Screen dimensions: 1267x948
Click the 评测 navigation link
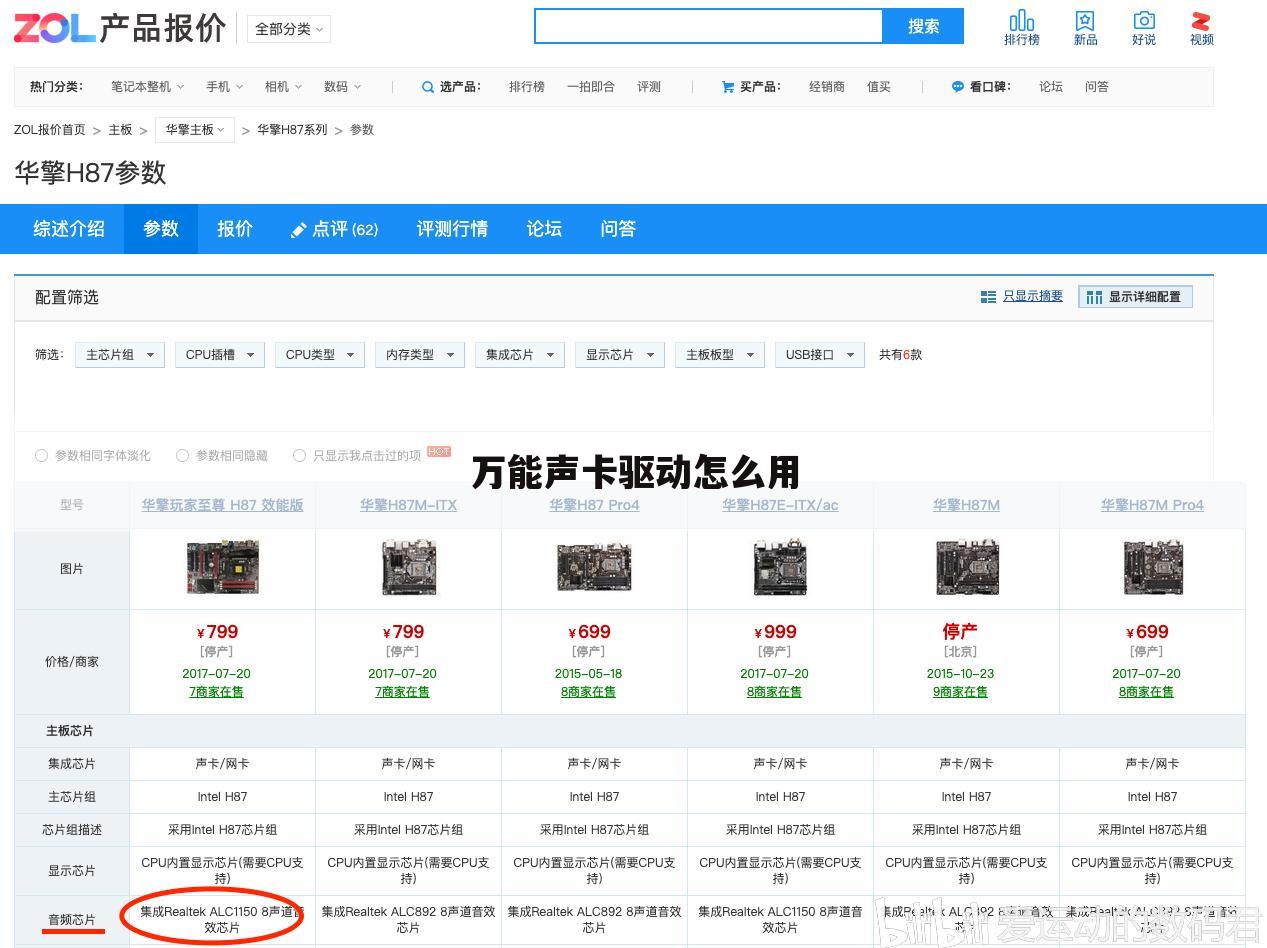pos(649,87)
